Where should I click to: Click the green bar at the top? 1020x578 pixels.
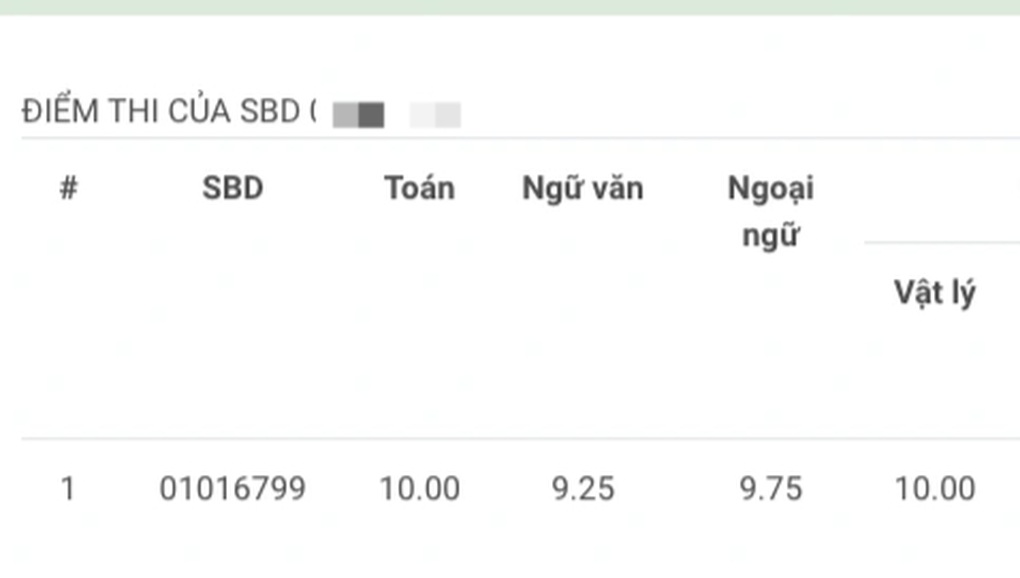[510, 7]
